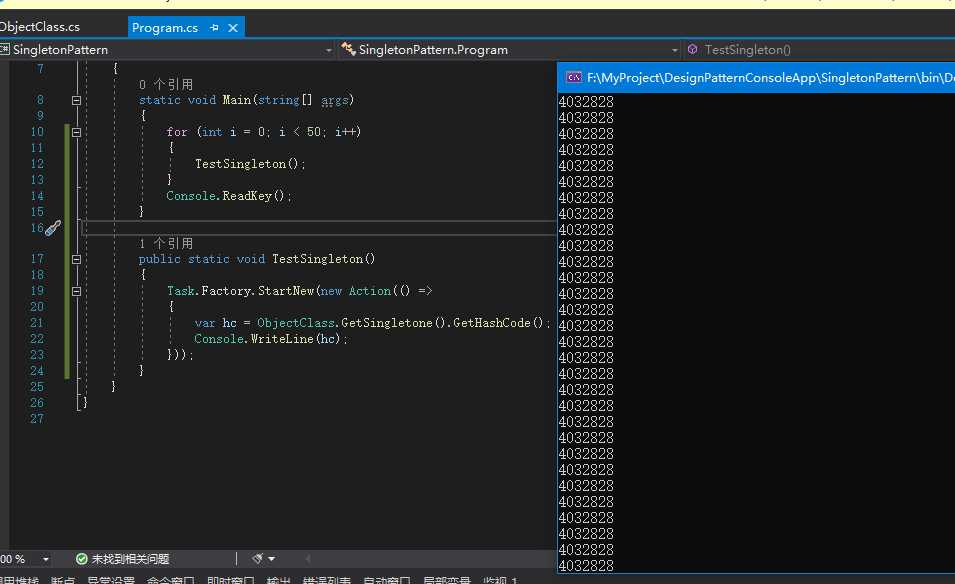
Task: Click 'Main' in the static void Main declaration
Action: [236, 100]
